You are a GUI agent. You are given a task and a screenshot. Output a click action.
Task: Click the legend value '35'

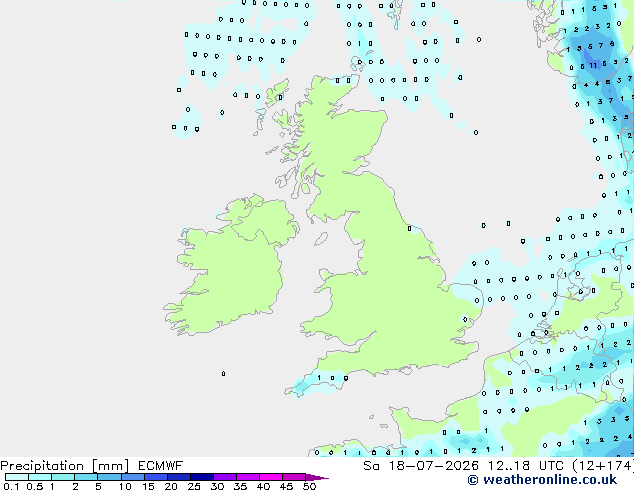tap(240, 486)
